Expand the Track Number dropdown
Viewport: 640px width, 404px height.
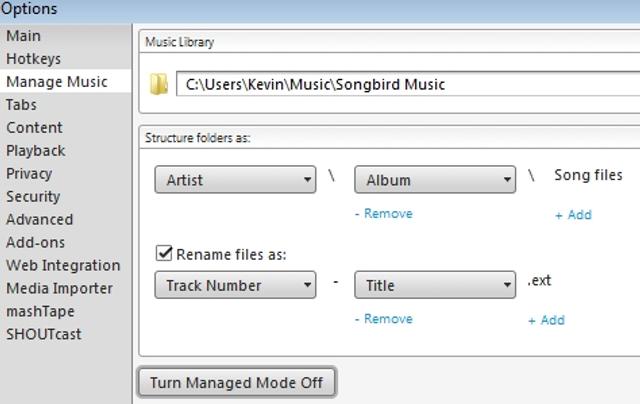point(235,285)
